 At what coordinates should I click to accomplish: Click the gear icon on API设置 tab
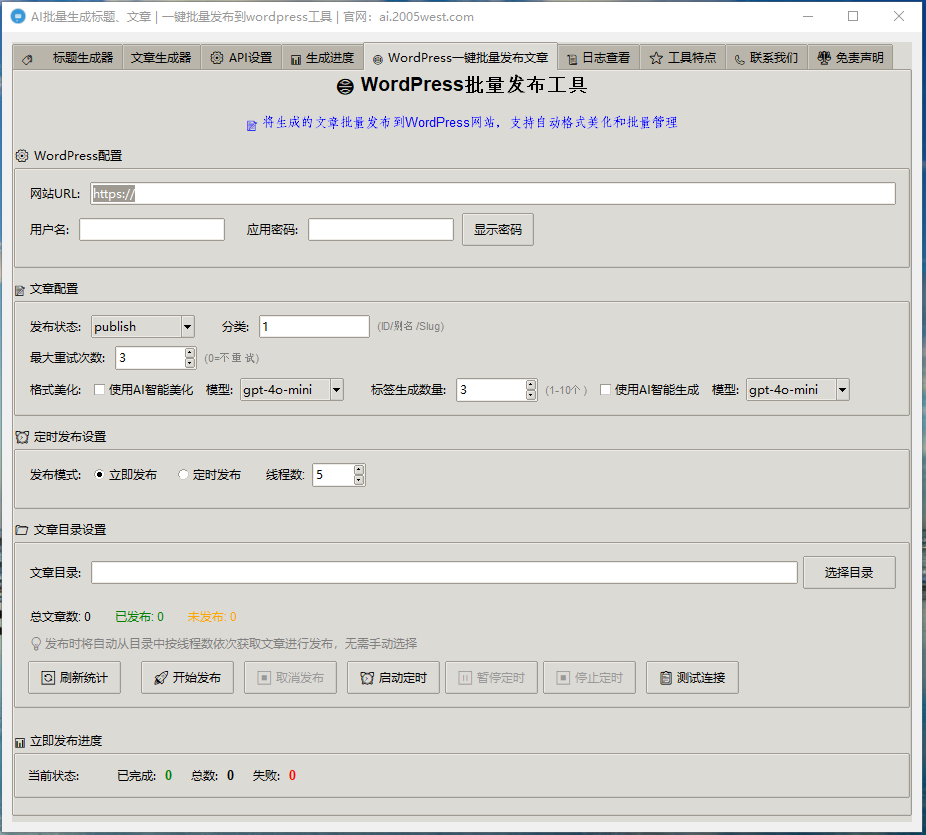pyautogui.click(x=217, y=58)
